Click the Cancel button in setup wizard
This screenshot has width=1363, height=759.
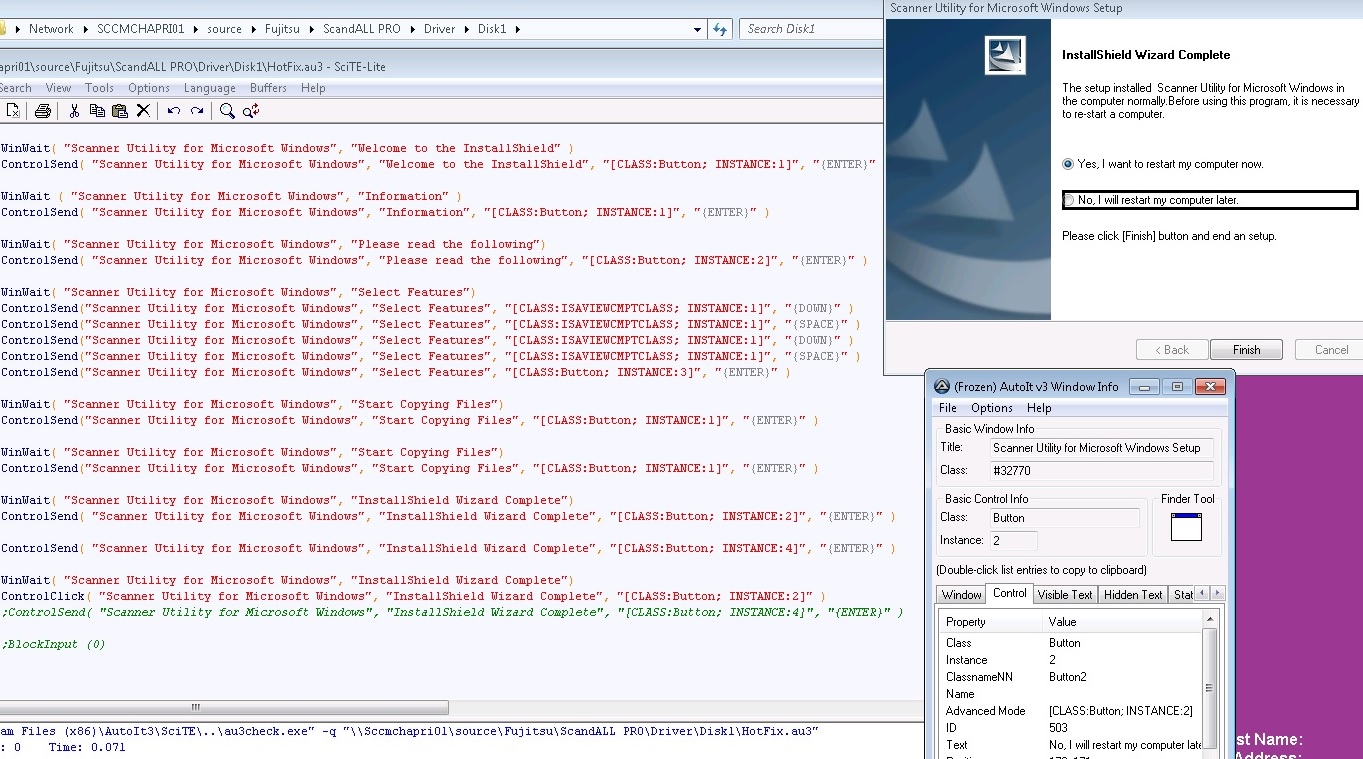tap(1331, 350)
